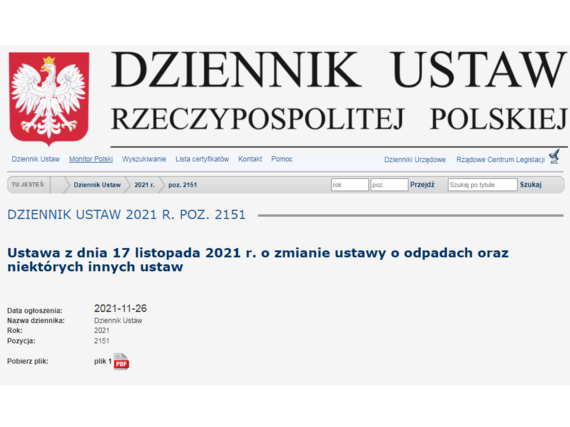Click the RZECZYPOSPOLITEJ POLSKIEJ banner subtitle

click(339, 119)
